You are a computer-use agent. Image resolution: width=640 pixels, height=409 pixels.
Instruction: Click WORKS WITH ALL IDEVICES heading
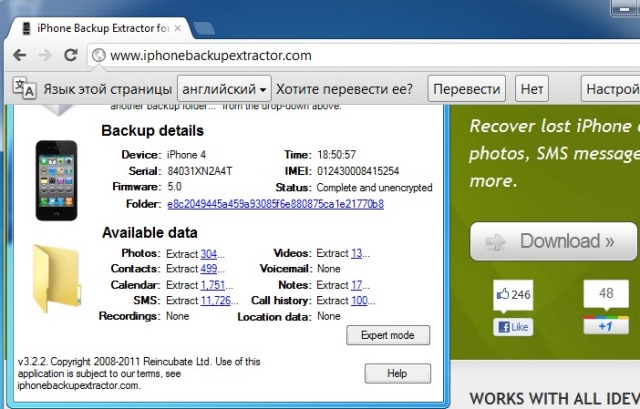pos(555,399)
